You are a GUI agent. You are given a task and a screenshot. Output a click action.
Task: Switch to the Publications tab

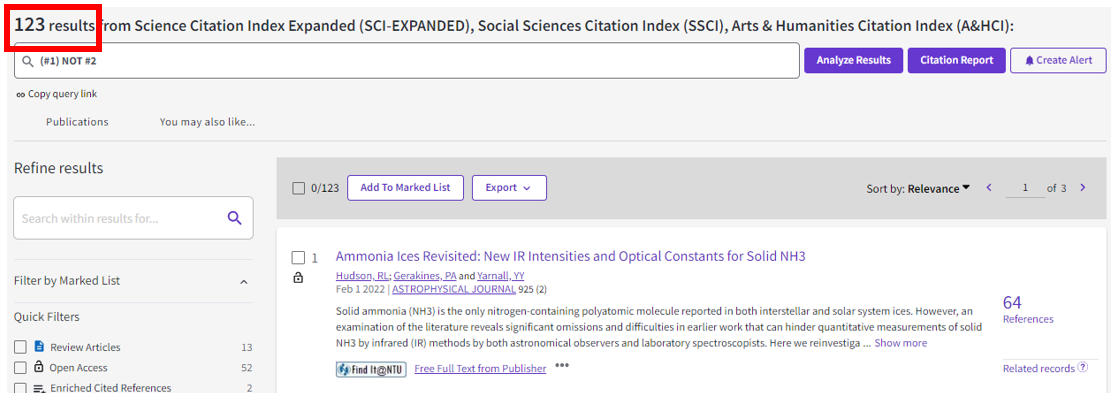[x=77, y=122]
